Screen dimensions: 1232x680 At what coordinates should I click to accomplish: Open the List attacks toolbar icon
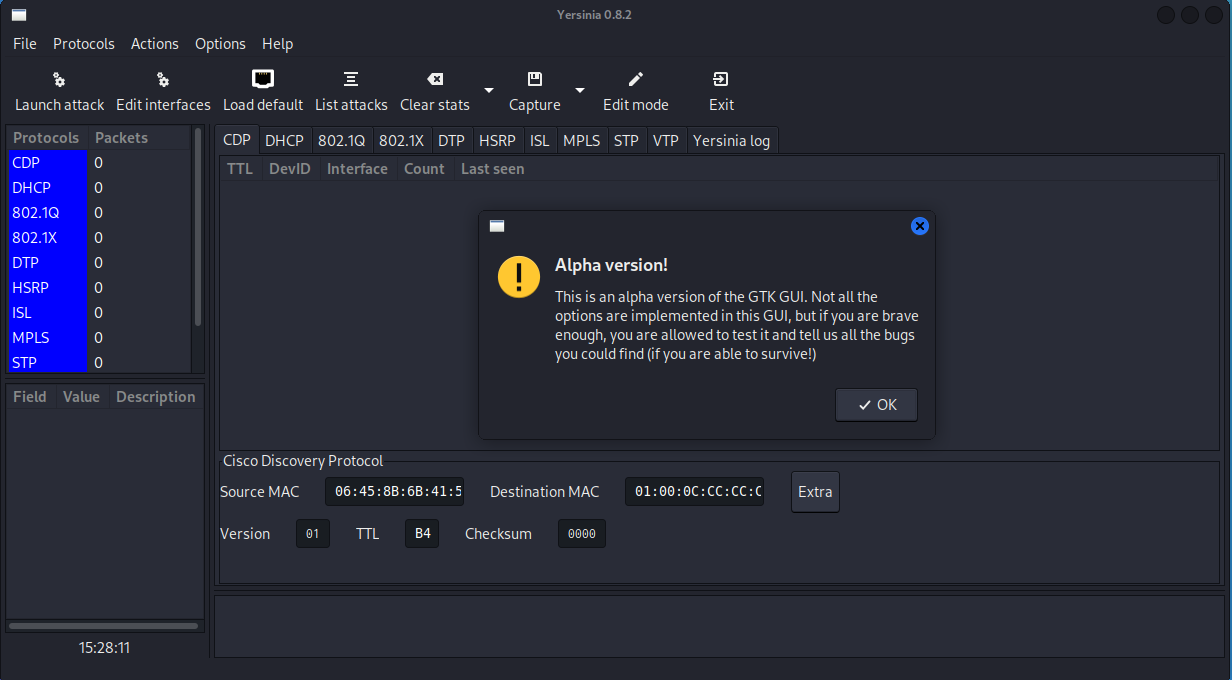(351, 79)
